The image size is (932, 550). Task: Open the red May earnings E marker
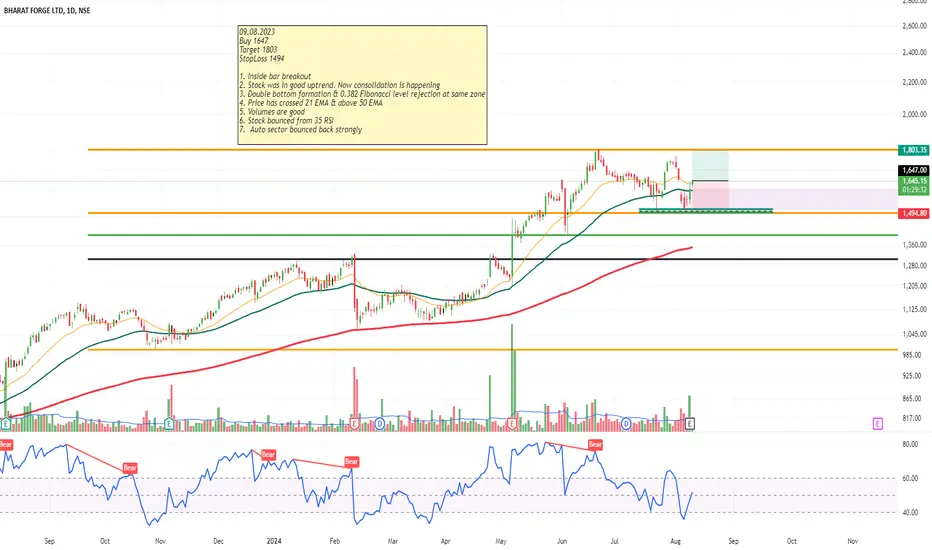pyautogui.click(x=512, y=423)
